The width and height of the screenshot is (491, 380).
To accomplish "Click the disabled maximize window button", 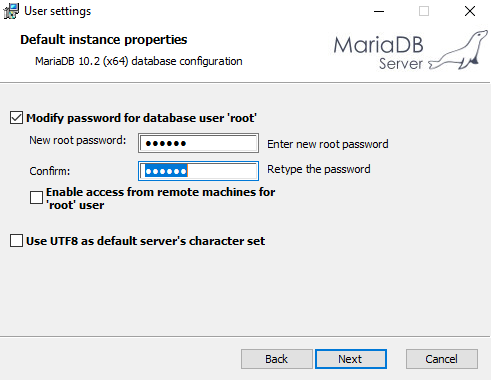I will click(424, 11).
